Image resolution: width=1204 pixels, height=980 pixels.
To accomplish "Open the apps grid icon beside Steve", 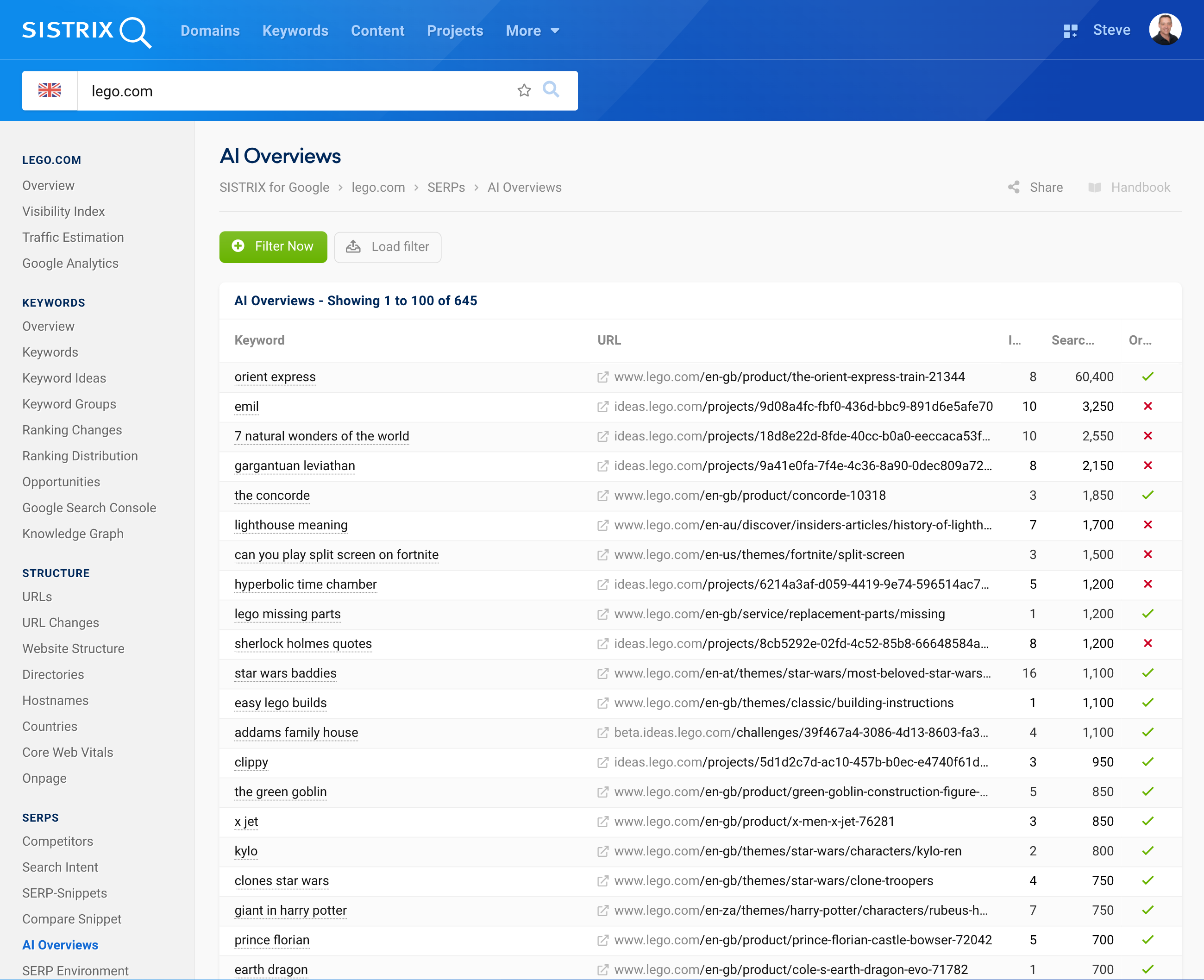I will tap(1070, 31).
